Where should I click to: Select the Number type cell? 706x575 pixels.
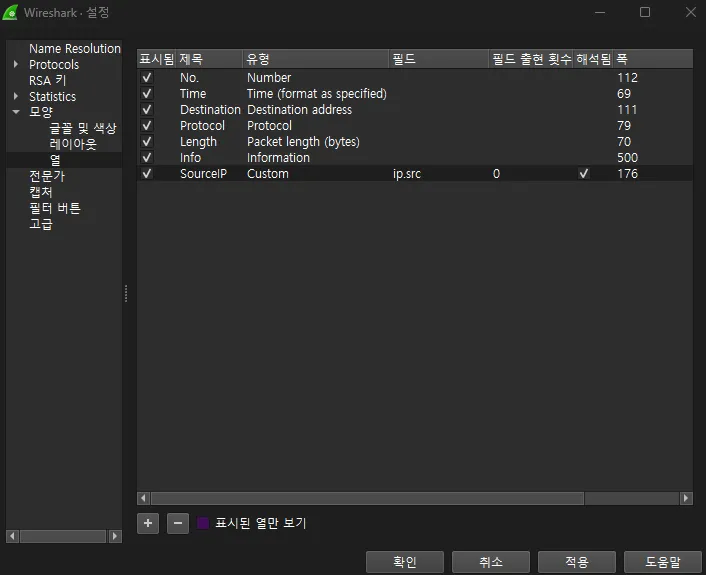point(269,78)
